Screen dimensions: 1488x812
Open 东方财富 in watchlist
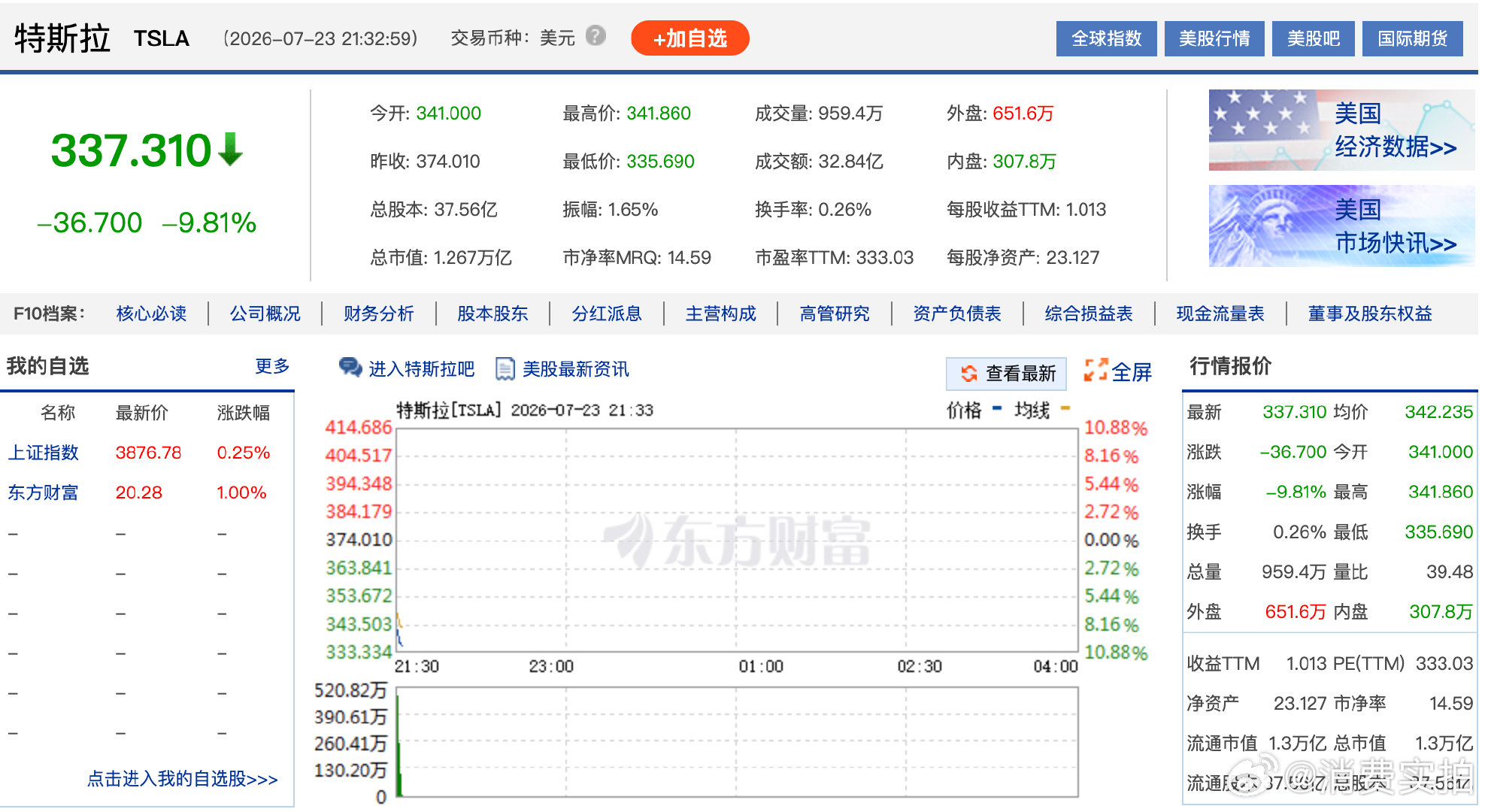pos(43,492)
